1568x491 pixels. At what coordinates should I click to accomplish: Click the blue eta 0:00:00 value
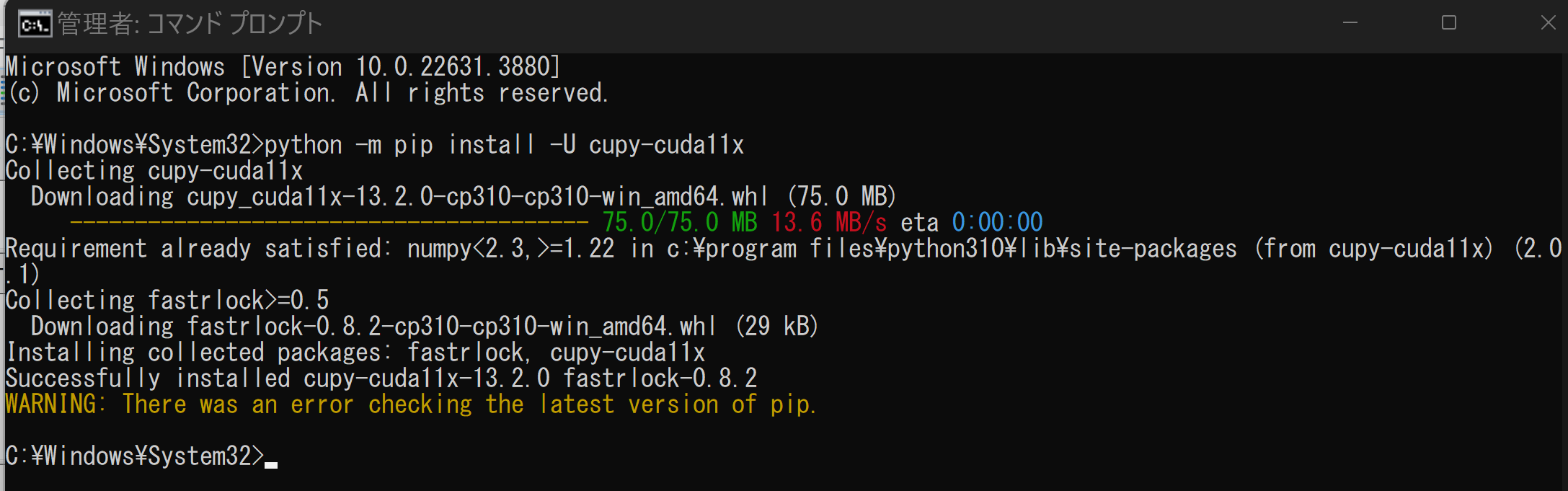coord(998,222)
